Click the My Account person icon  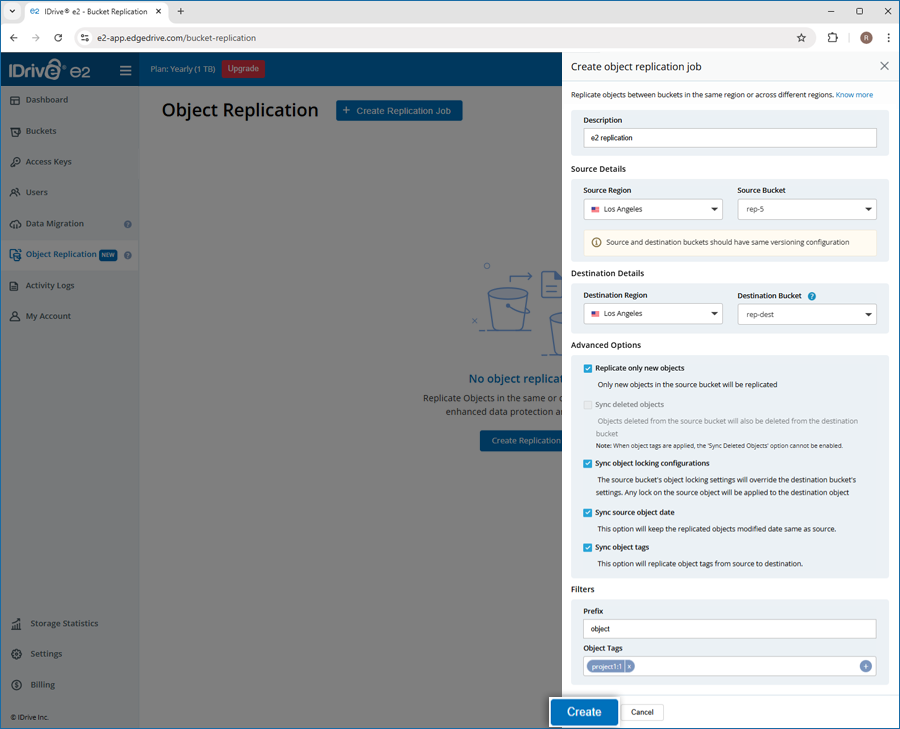15,316
